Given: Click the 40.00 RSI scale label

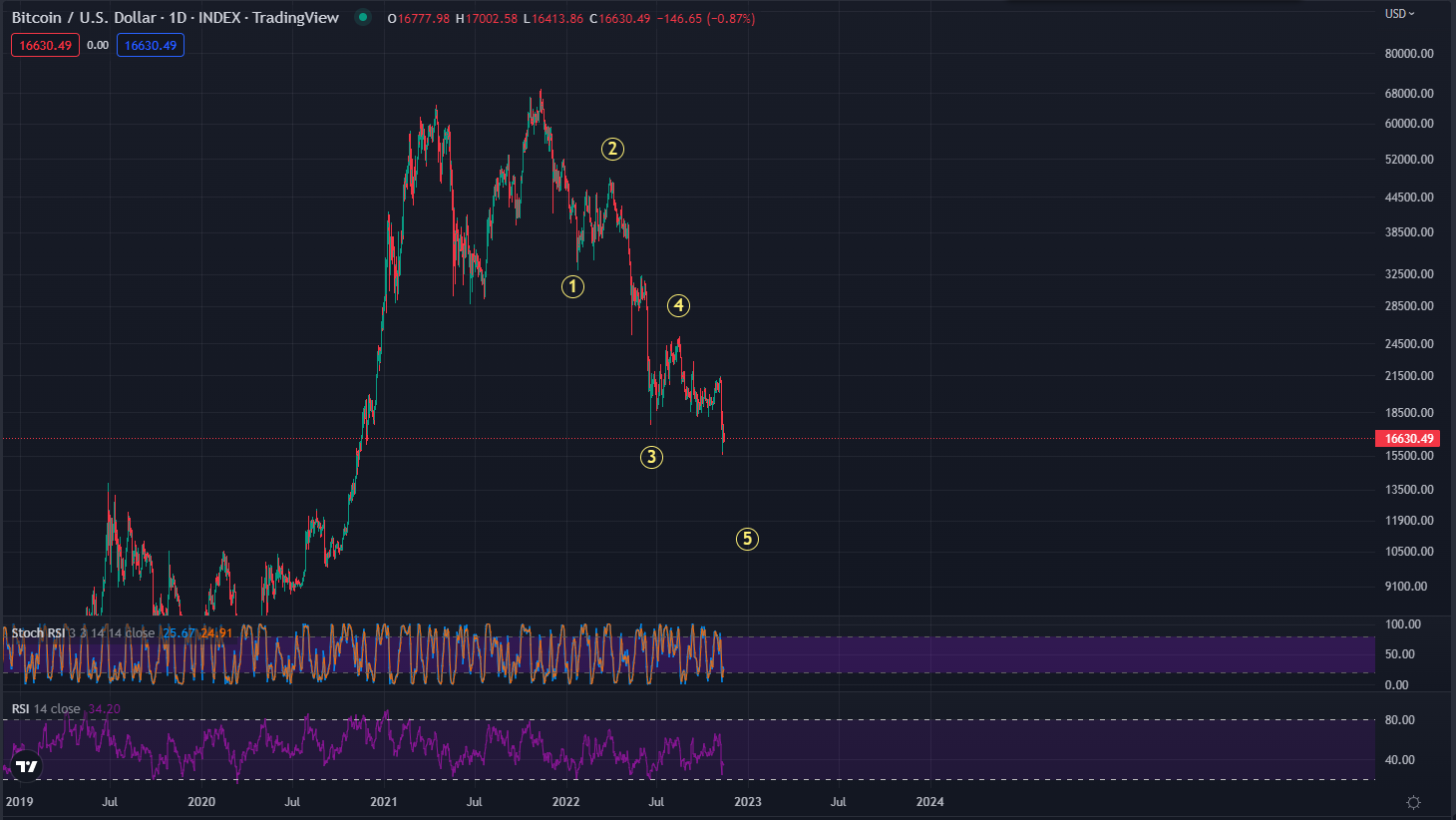Looking at the screenshot, I should 1400,760.
